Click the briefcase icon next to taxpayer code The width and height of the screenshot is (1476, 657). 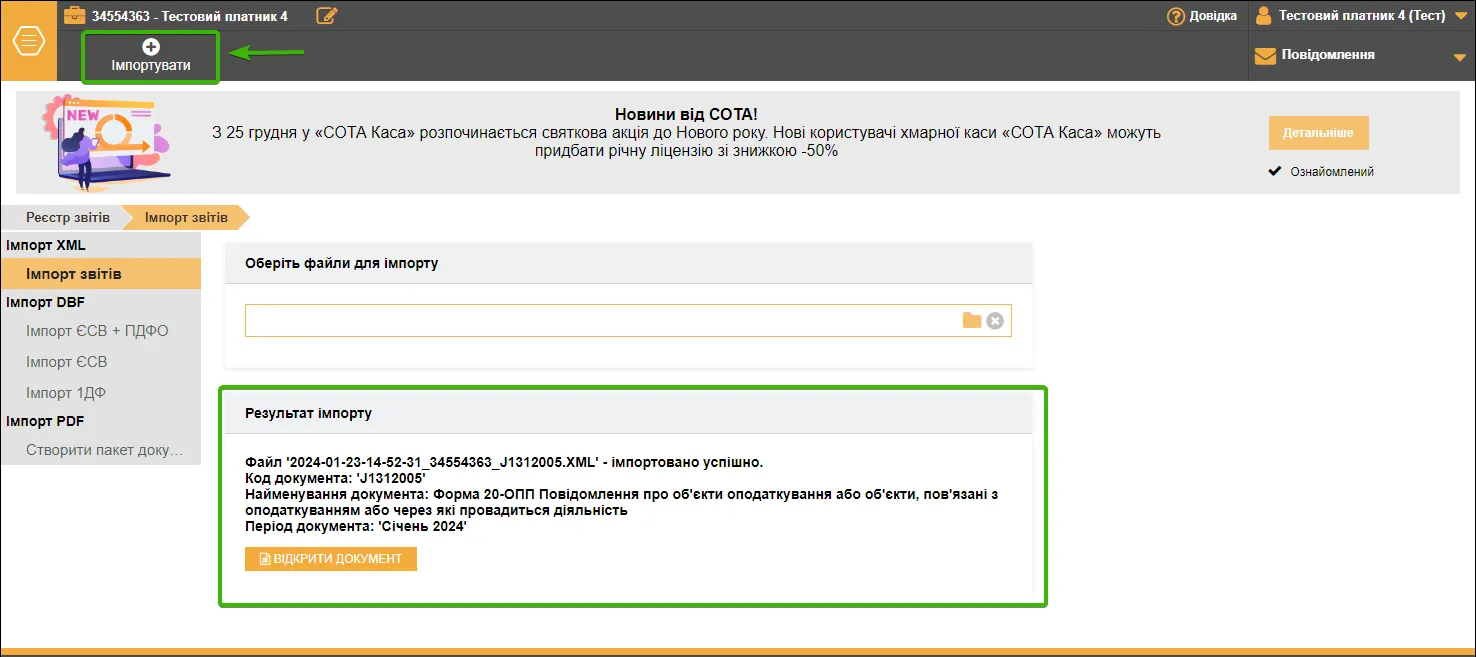[x=74, y=15]
